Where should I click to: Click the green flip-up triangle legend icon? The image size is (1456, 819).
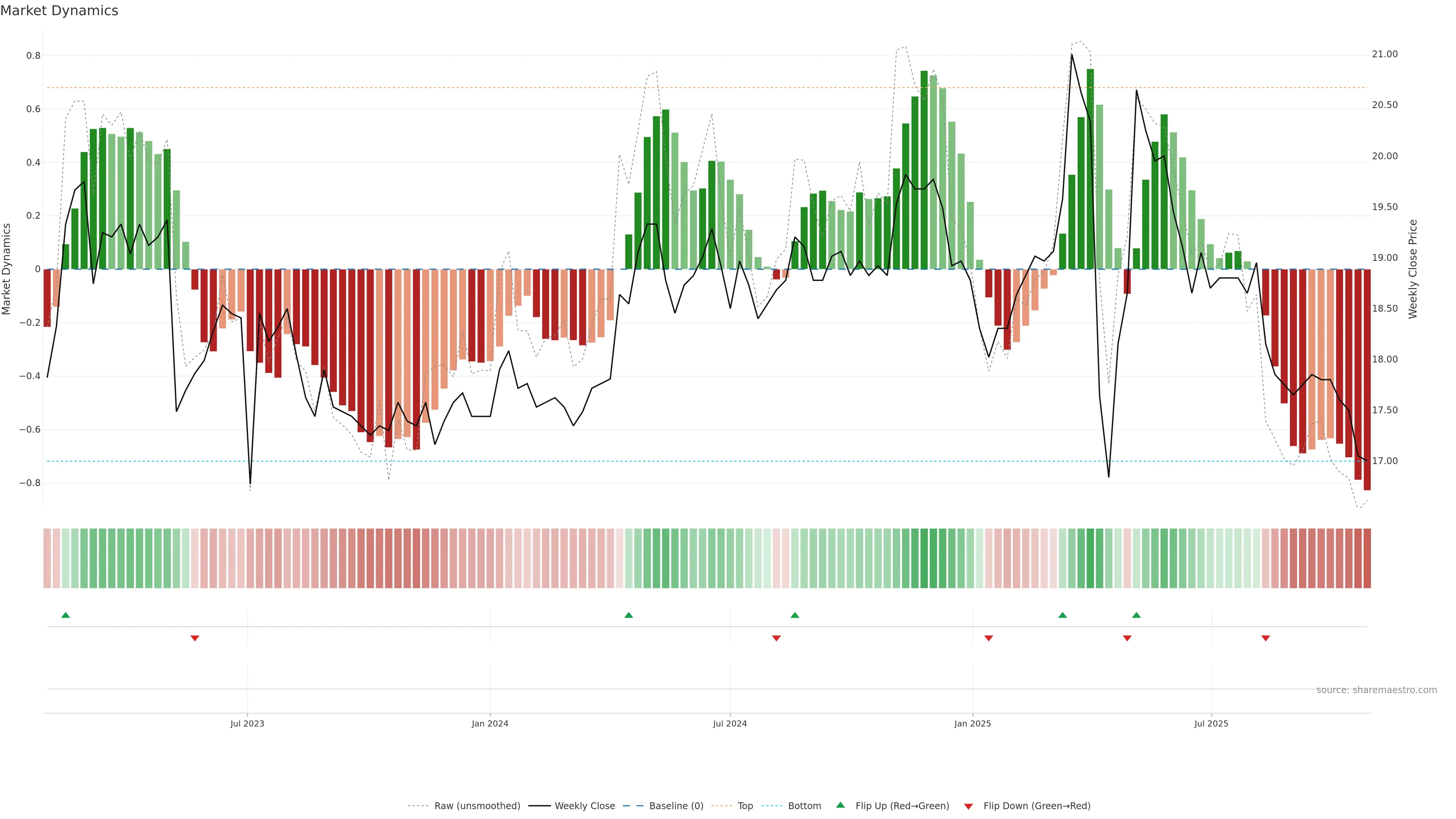click(x=841, y=805)
